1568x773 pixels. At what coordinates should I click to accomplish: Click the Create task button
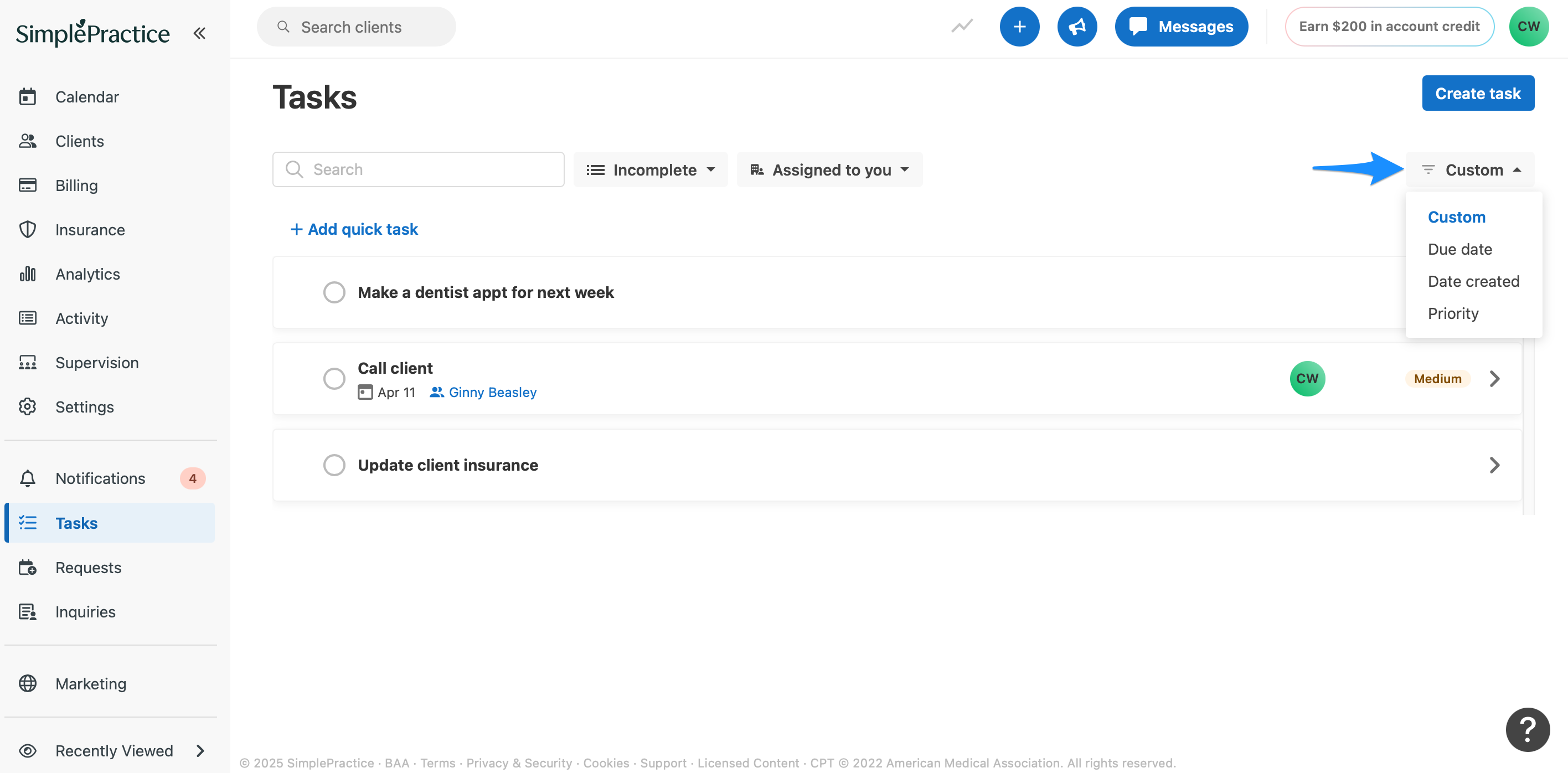pyautogui.click(x=1478, y=93)
